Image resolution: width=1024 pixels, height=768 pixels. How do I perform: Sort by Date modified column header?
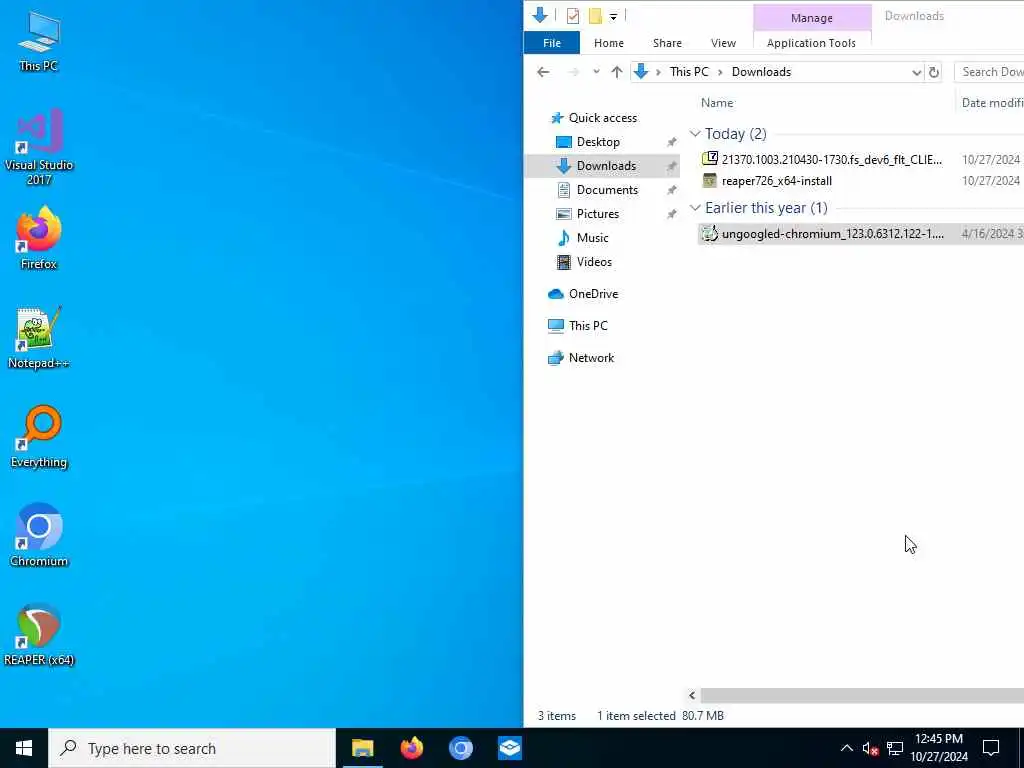[991, 103]
